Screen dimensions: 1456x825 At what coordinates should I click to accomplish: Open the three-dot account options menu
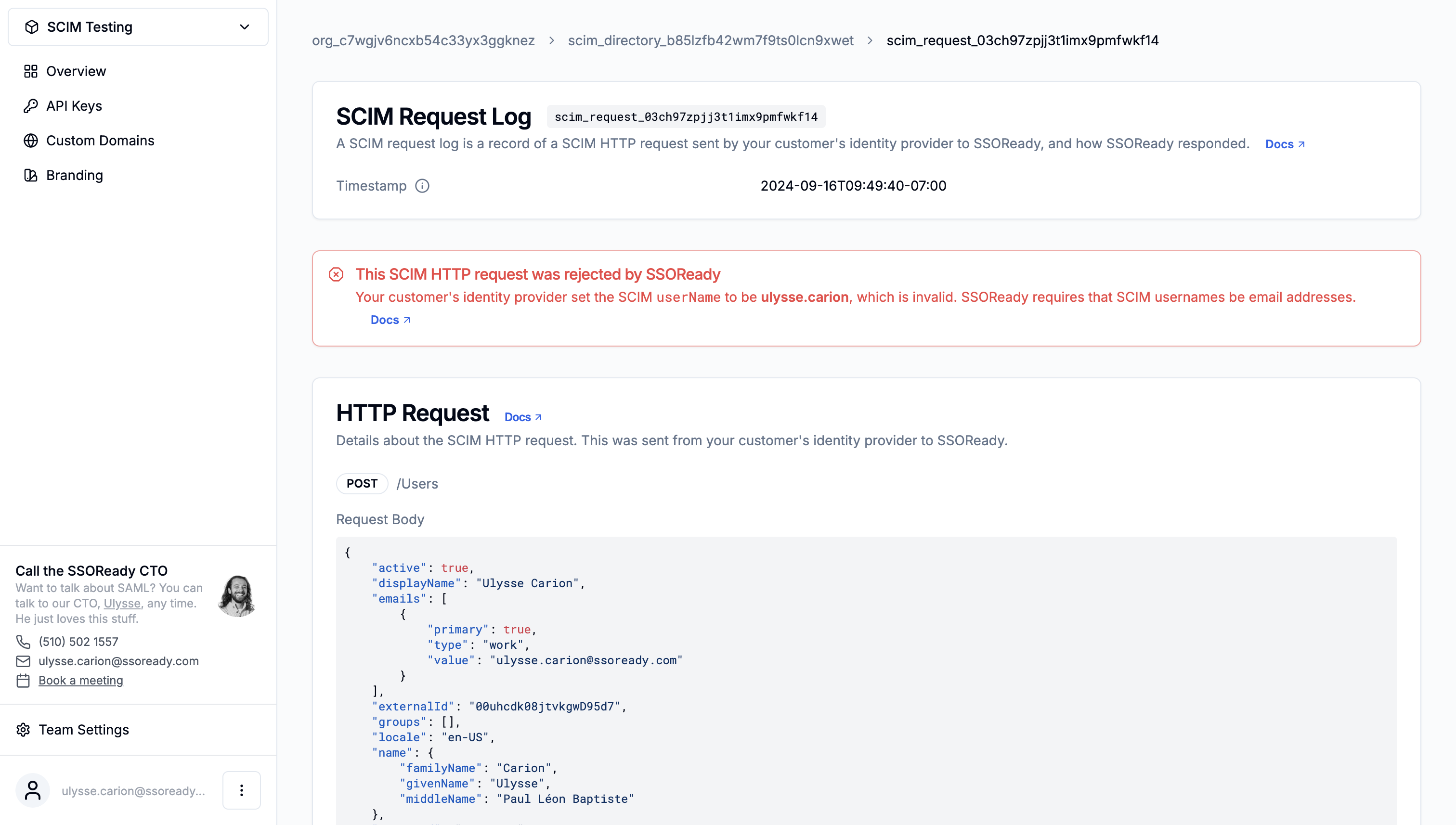tap(241, 790)
